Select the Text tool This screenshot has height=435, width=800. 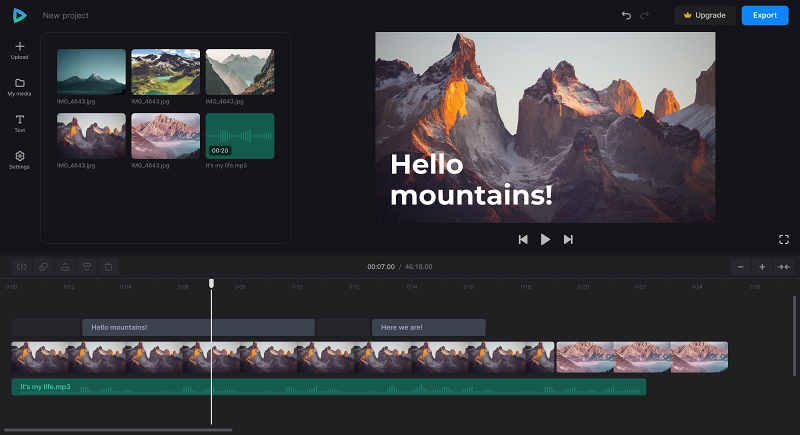19,123
